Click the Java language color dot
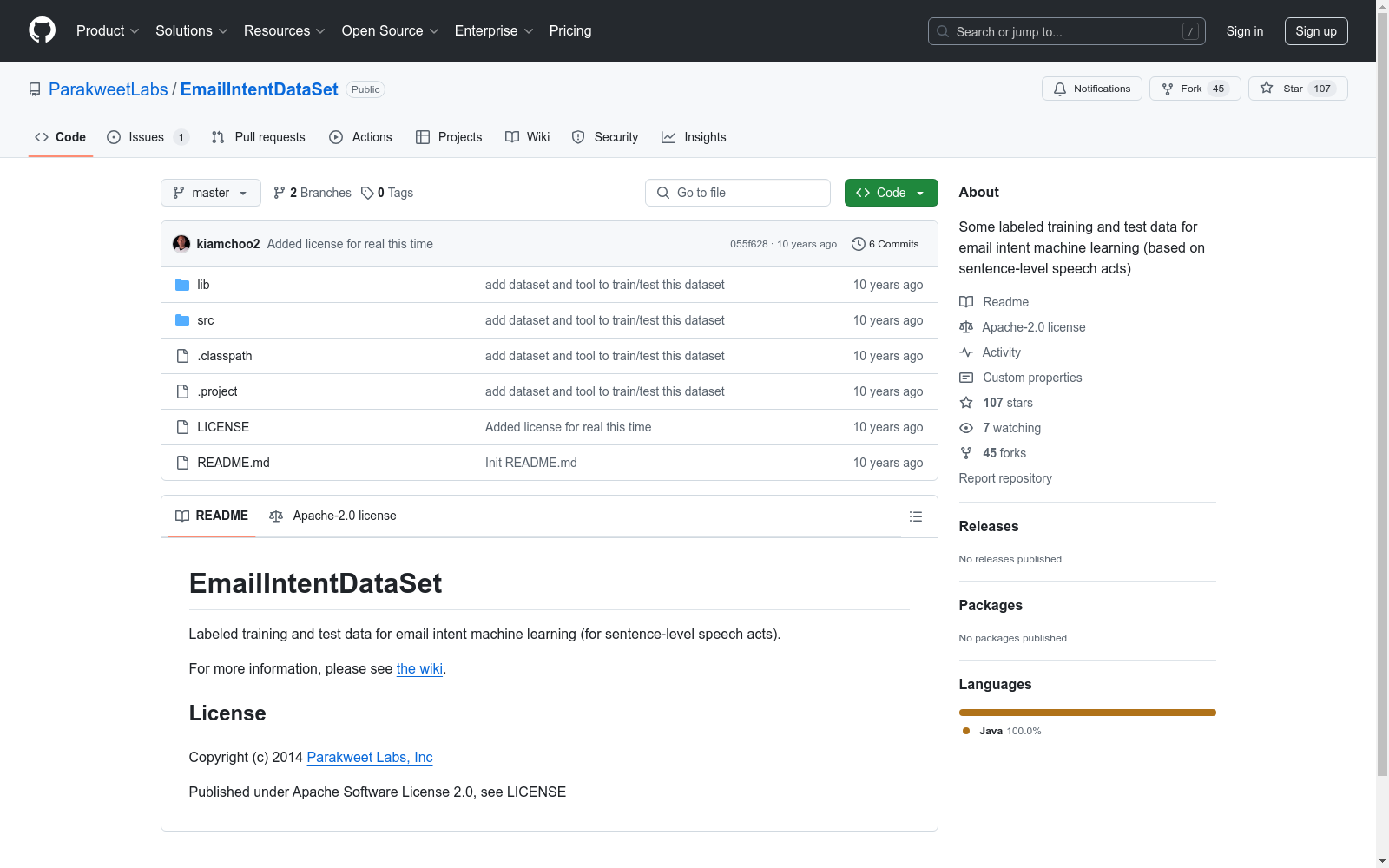The height and width of the screenshot is (868, 1389). 966,731
